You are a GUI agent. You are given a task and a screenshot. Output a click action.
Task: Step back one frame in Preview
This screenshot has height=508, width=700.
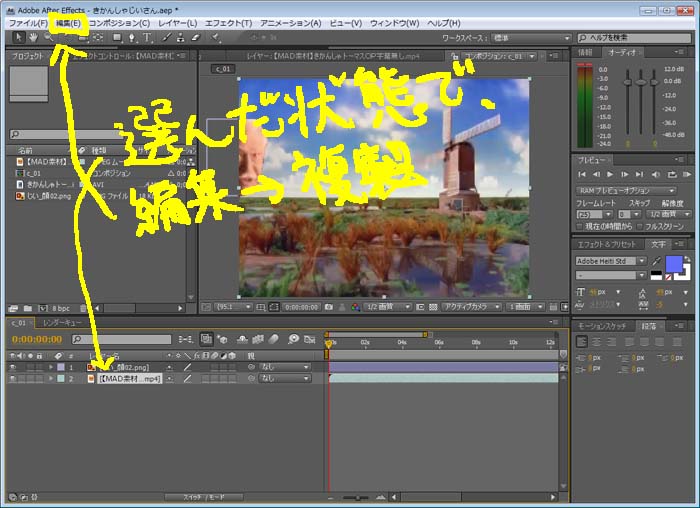[x=596, y=175]
